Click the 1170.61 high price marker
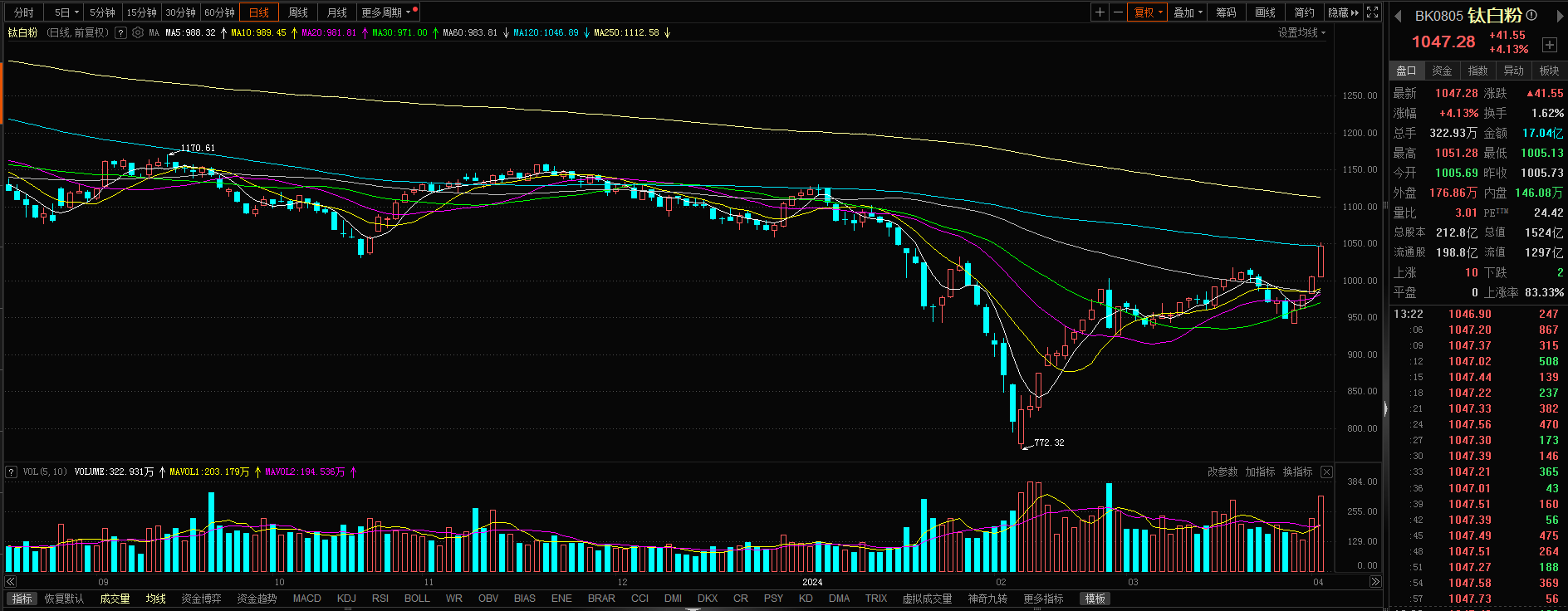 point(198,148)
